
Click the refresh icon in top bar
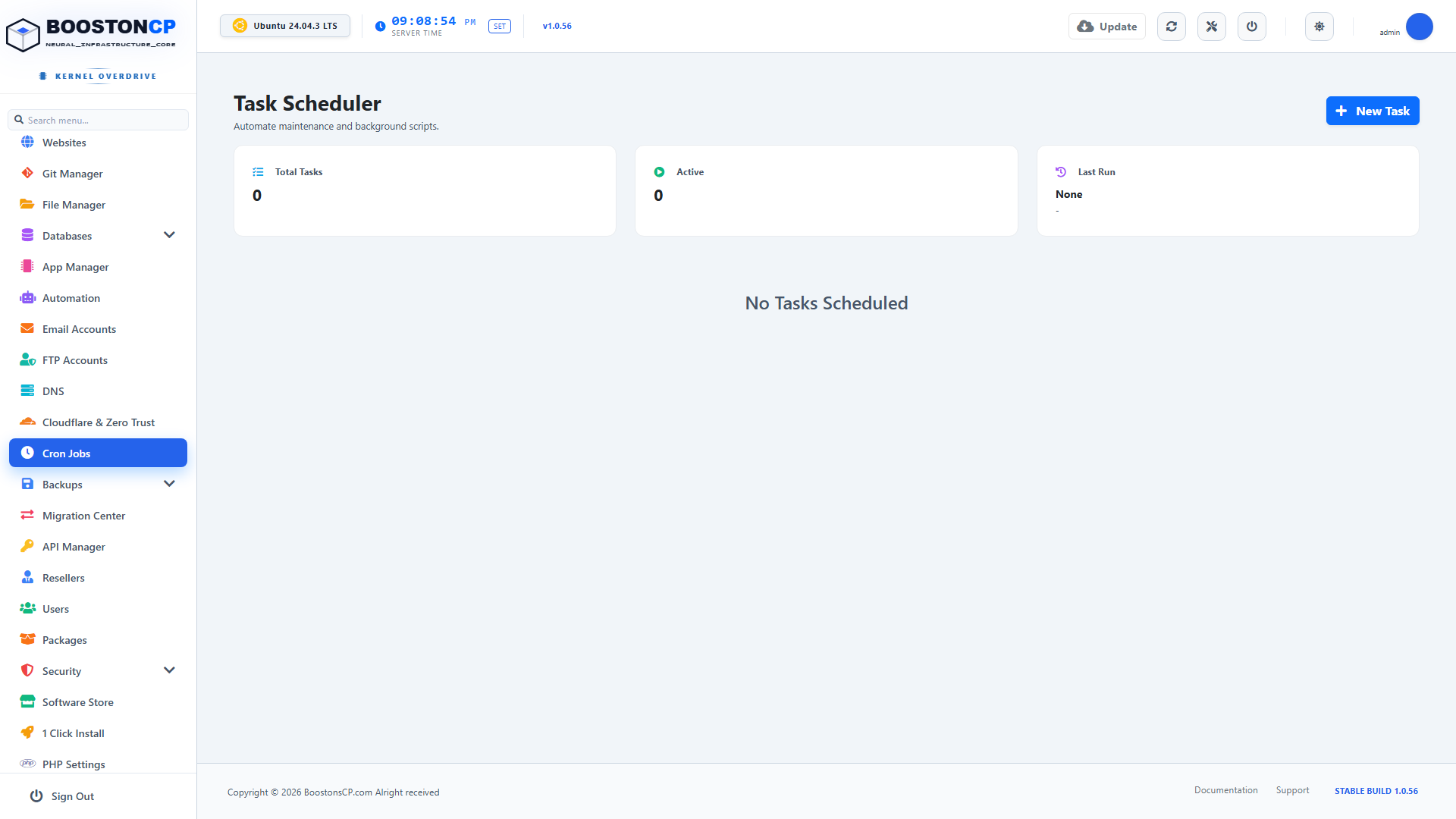[1172, 27]
